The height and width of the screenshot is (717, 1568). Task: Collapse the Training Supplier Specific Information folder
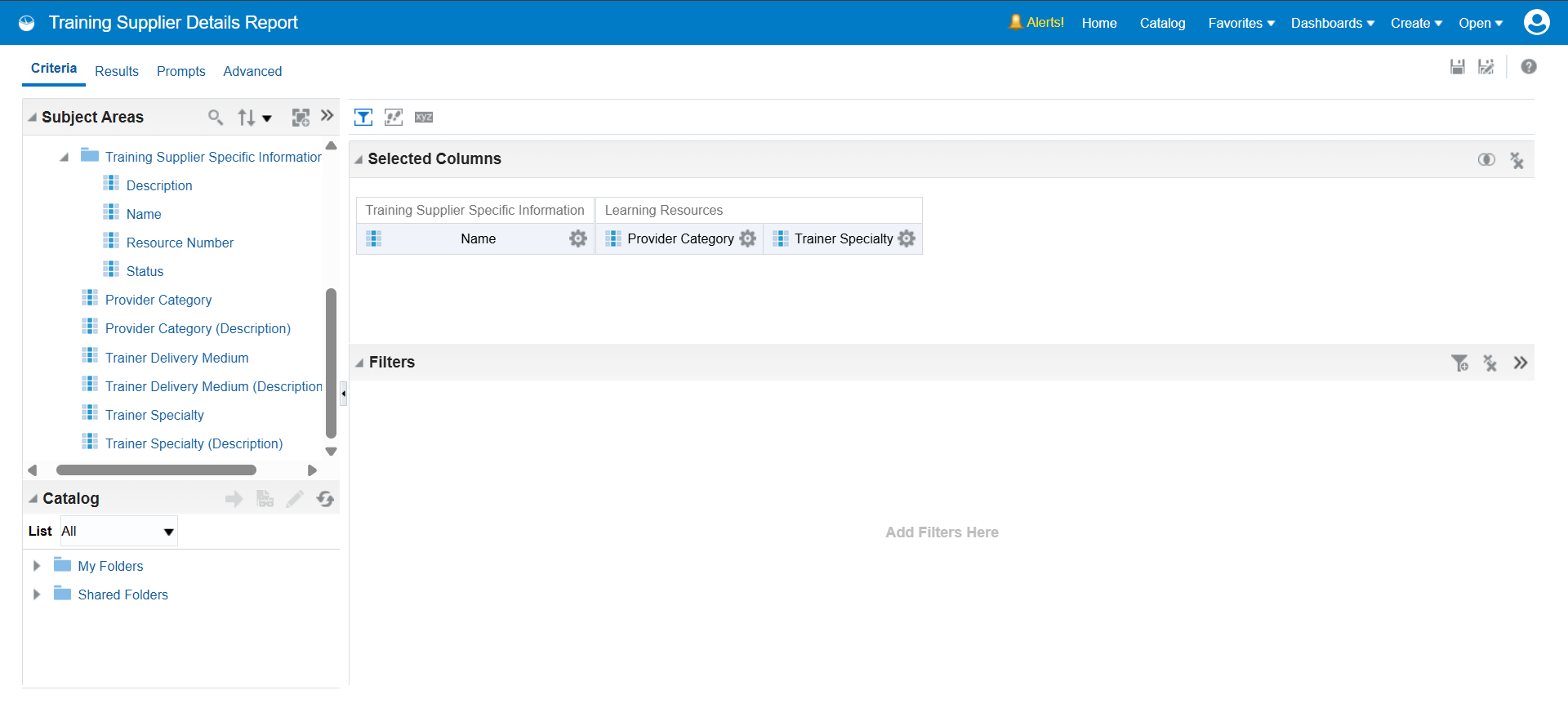click(x=64, y=157)
